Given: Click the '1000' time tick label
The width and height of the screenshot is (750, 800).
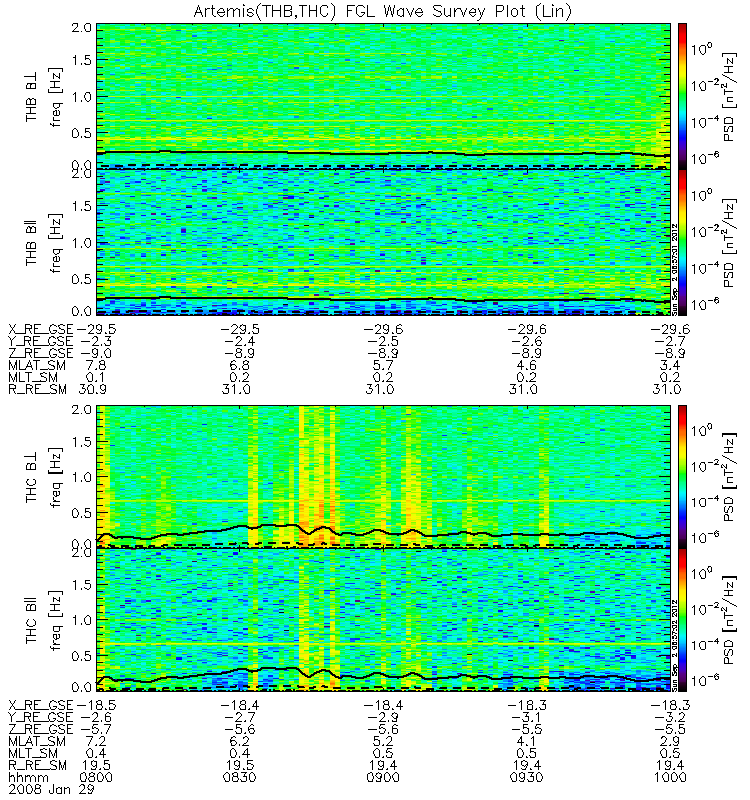Looking at the screenshot, I should click(670, 778).
